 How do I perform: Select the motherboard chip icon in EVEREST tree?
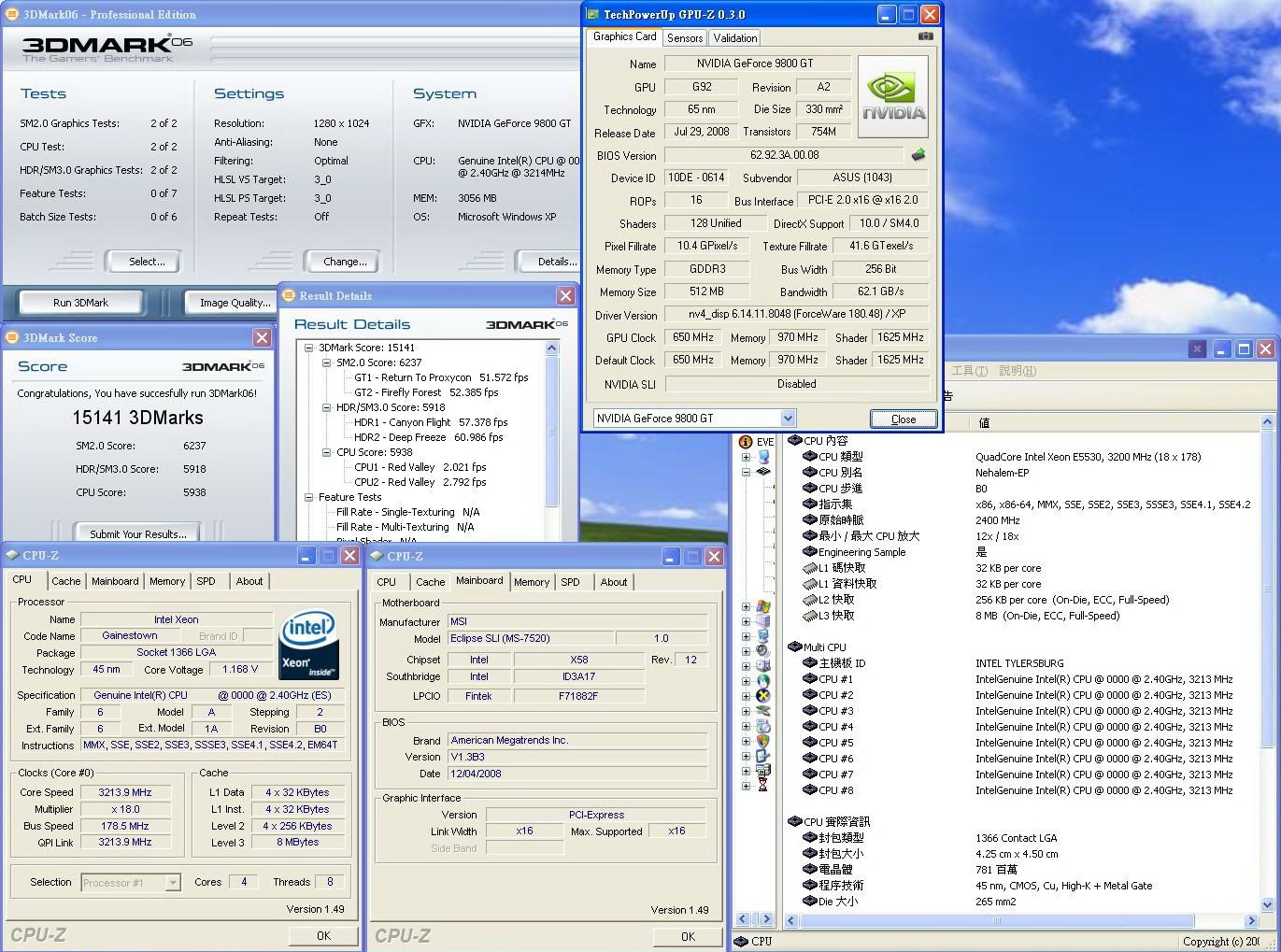(763, 472)
